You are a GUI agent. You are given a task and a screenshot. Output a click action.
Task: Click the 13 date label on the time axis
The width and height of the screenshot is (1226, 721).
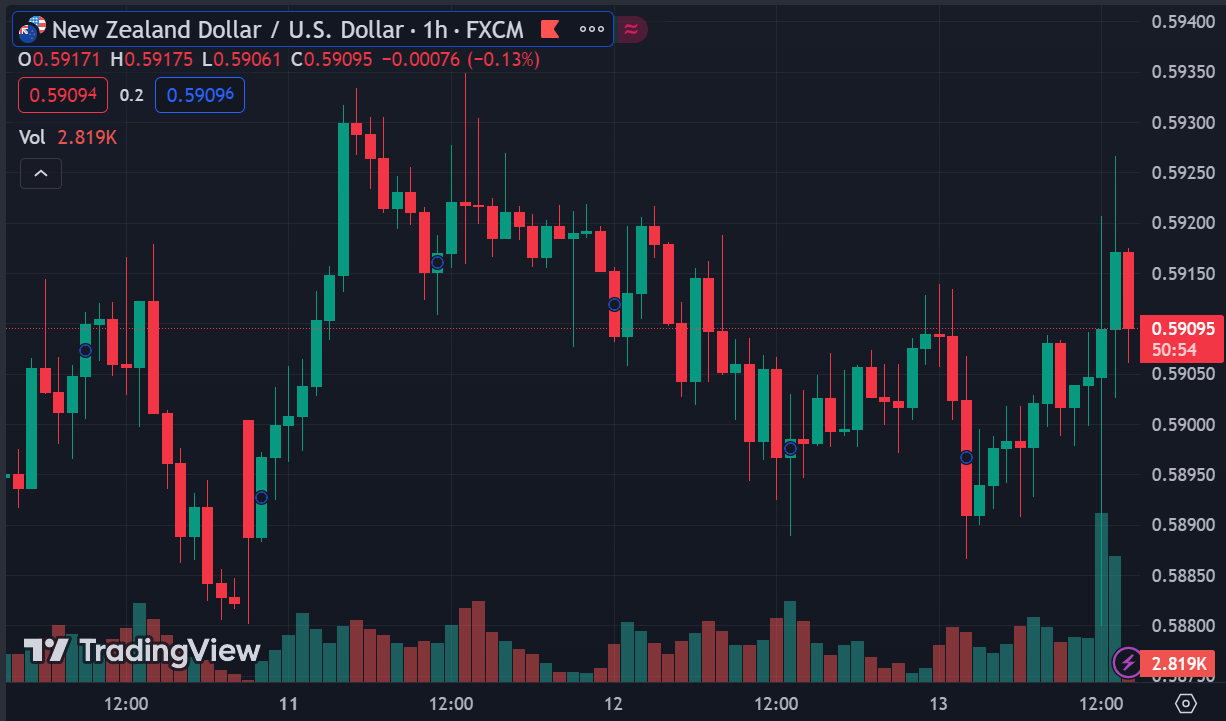pos(938,703)
